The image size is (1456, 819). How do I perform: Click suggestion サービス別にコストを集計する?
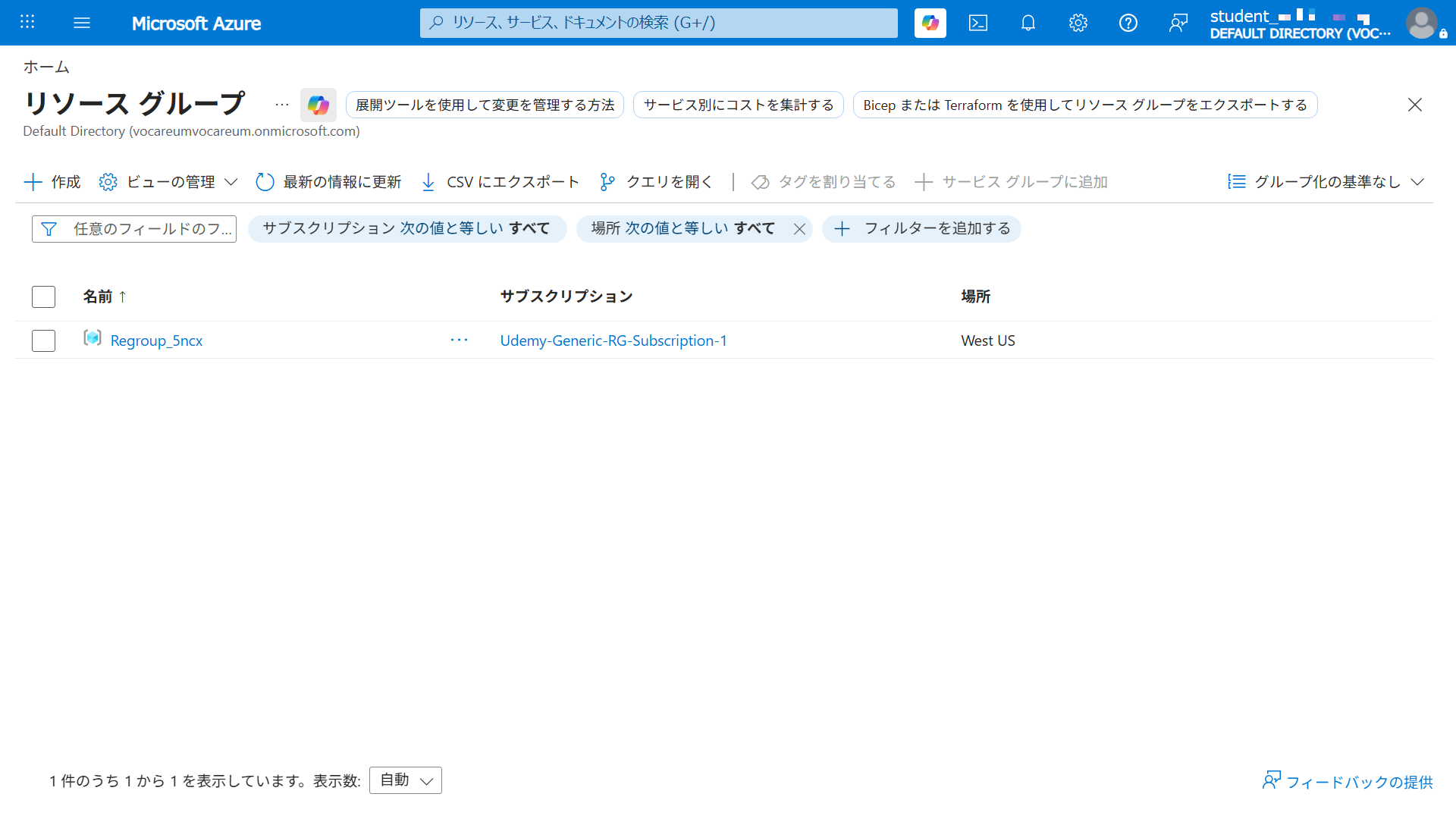coord(739,105)
